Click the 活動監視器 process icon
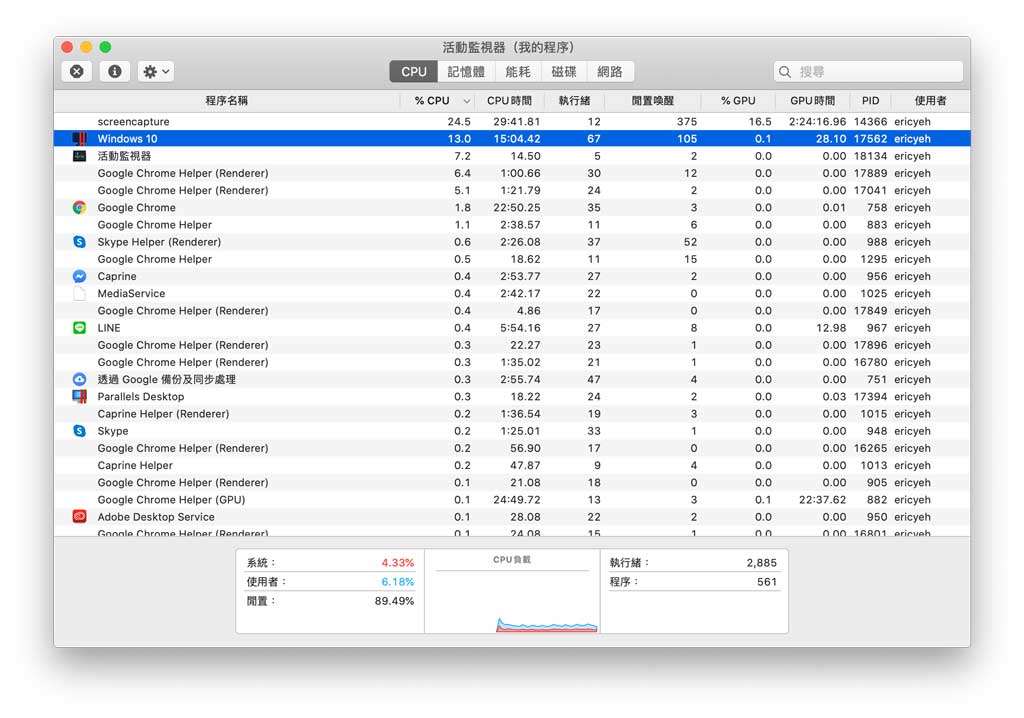 79,155
